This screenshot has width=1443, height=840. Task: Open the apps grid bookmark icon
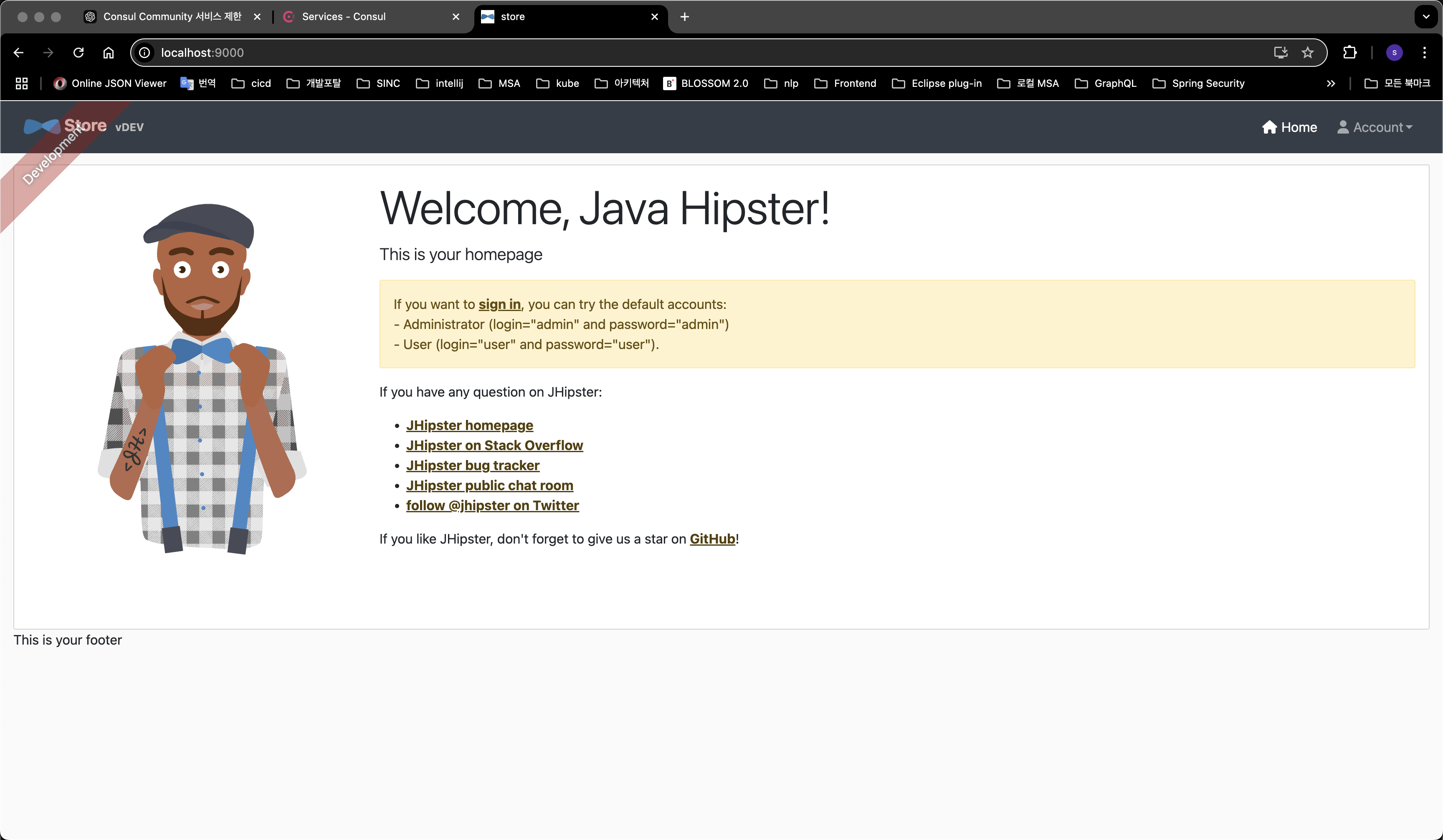tap(22, 83)
